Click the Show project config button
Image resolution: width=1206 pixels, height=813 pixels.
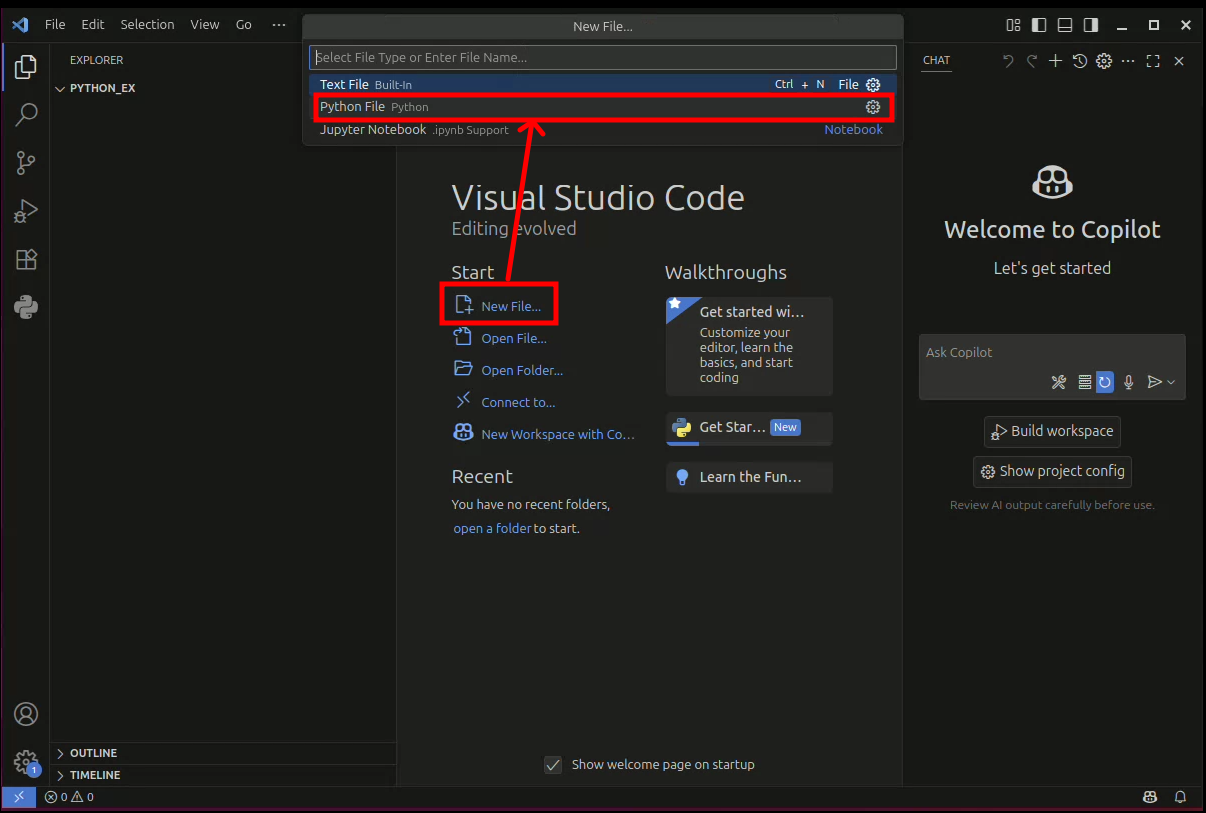point(1052,471)
